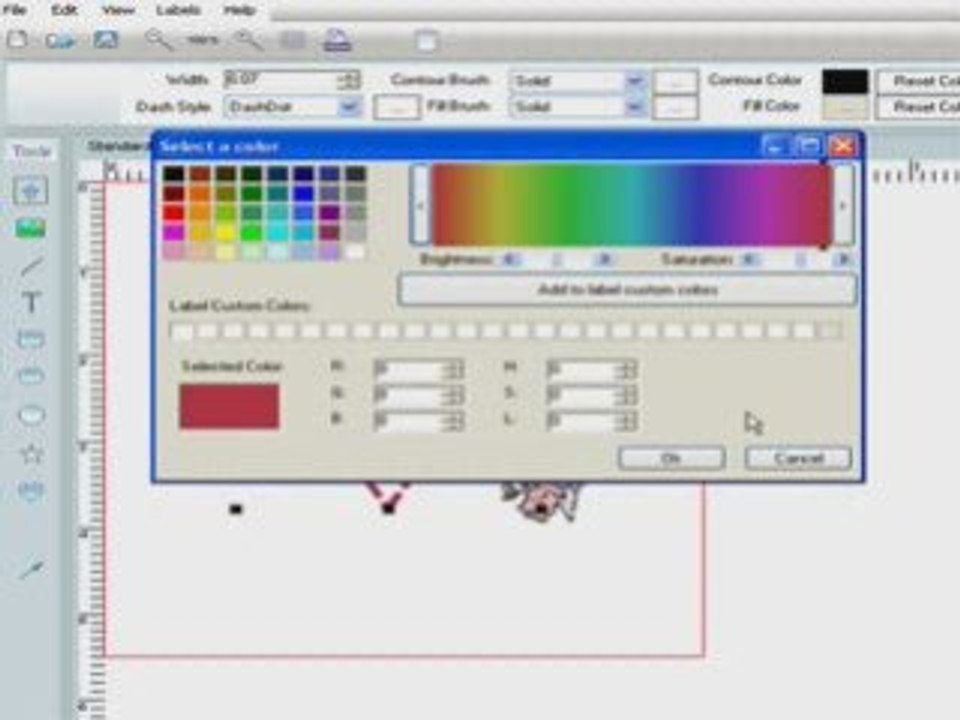Click the H value stepper
The image size is (960, 720).
(x=626, y=369)
